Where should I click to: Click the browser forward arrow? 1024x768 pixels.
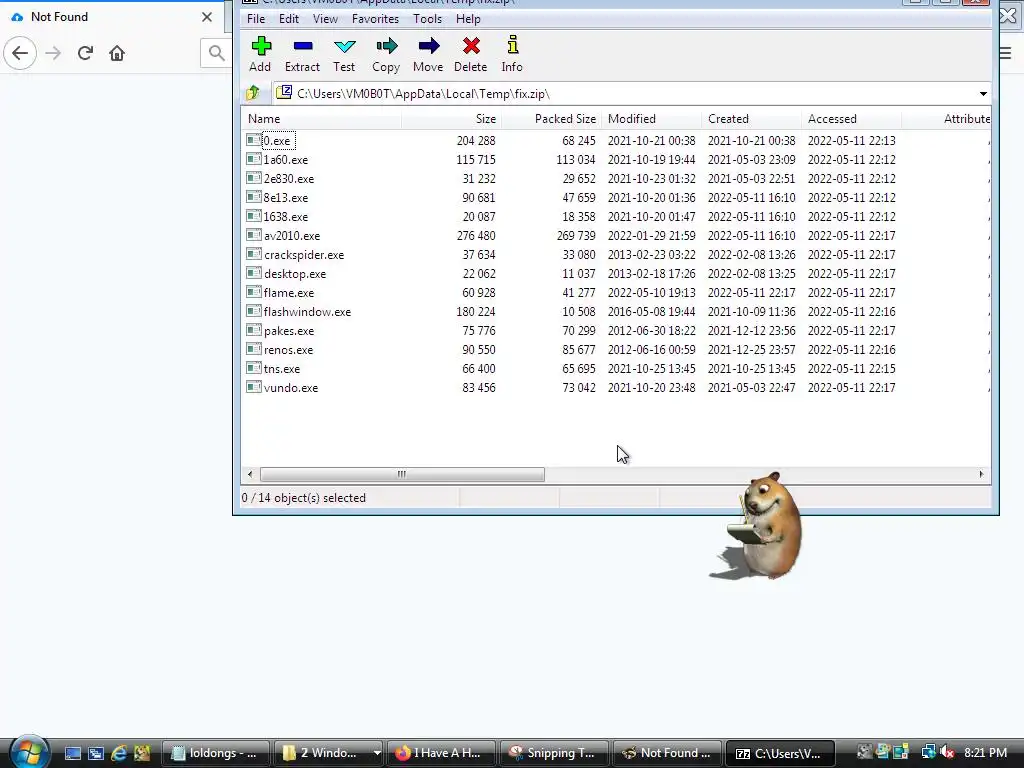[x=53, y=53]
